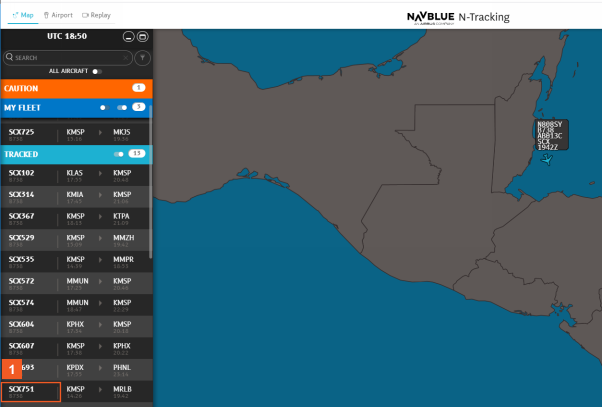The image size is (603, 407).
Task: Click MRLB destination of SCX751
Action: pyautogui.click(x=122, y=389)
